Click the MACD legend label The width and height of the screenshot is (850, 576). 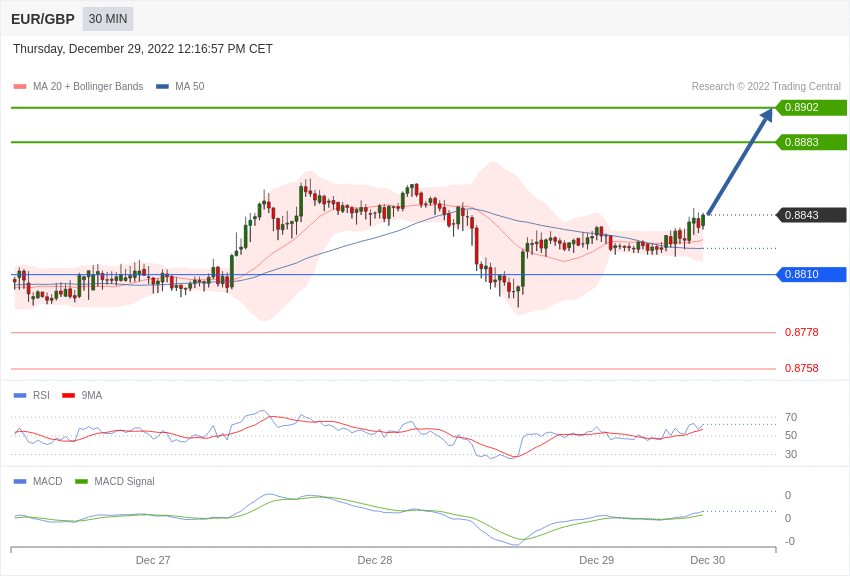click(x=48, y=481)
